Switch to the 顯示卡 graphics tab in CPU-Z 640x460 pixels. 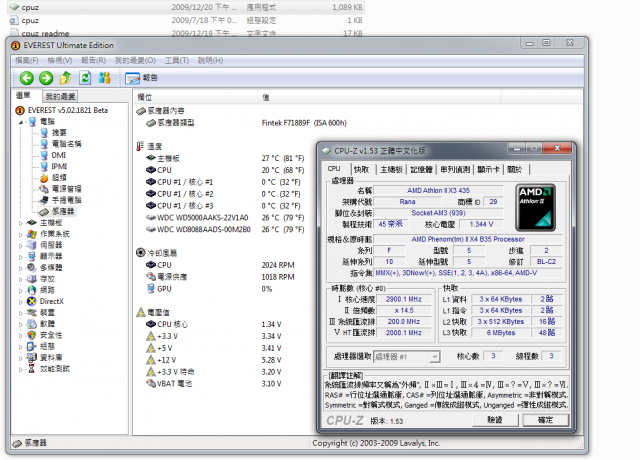click(488, 169)
